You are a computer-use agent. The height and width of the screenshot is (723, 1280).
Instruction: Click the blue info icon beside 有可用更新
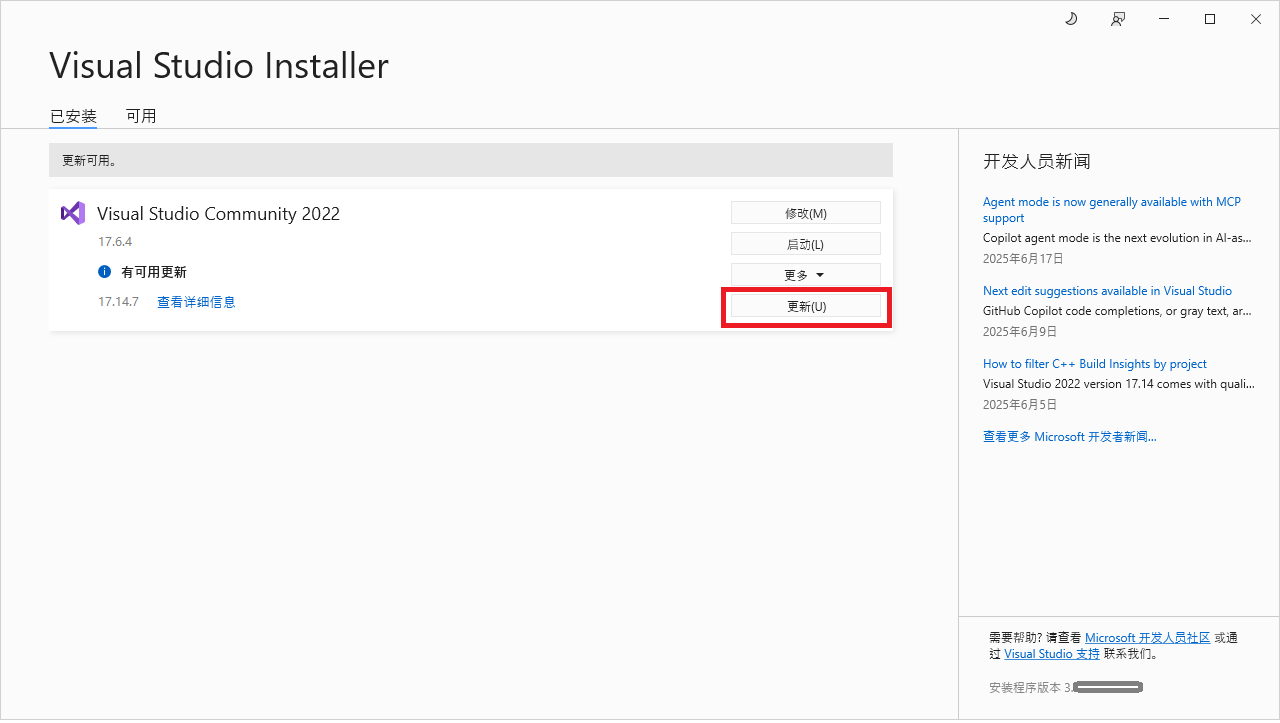[x=104, y=272]
